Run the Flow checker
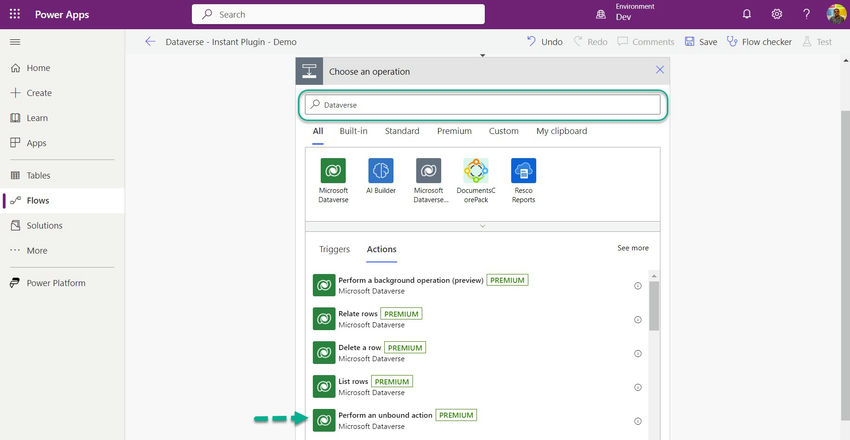The height and width of the screenshot is (440, 850). [x=759, y=42]
